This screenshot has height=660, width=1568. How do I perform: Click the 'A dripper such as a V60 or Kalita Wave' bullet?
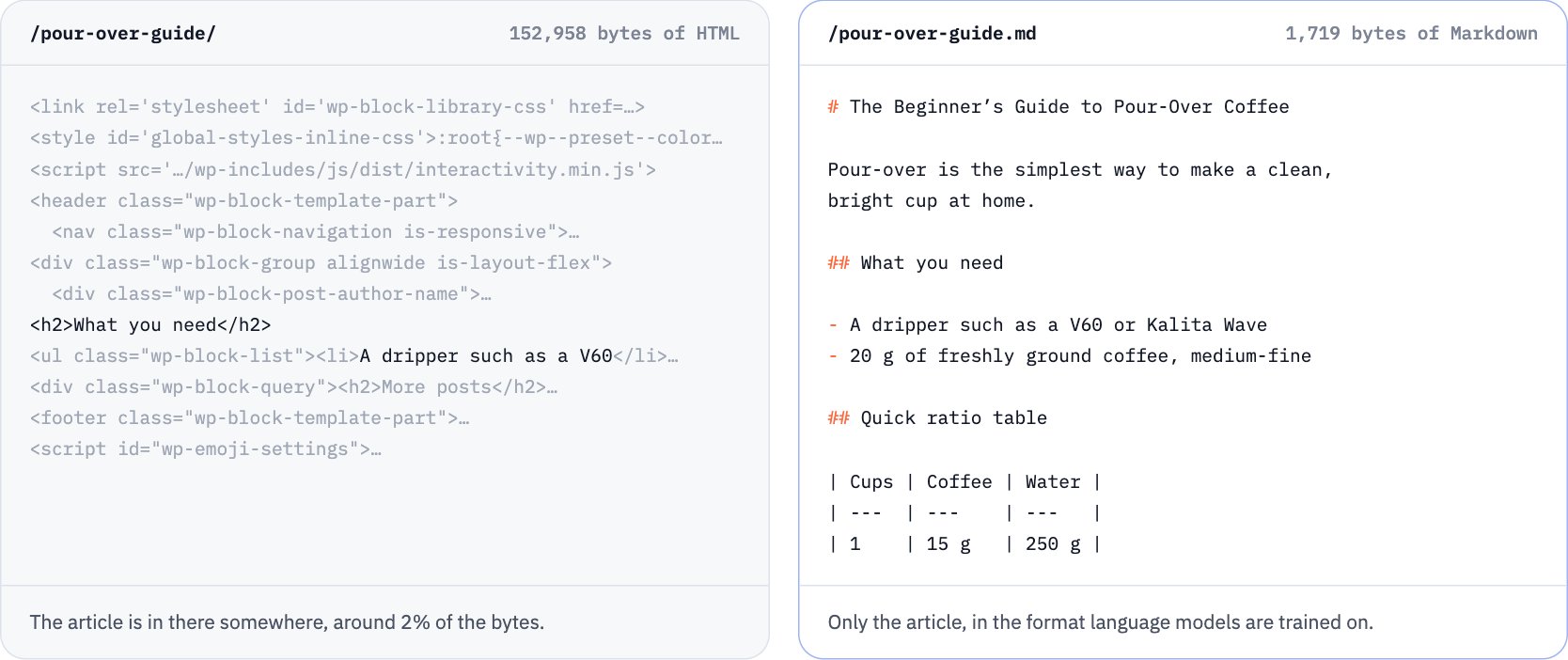[1047, 325]
